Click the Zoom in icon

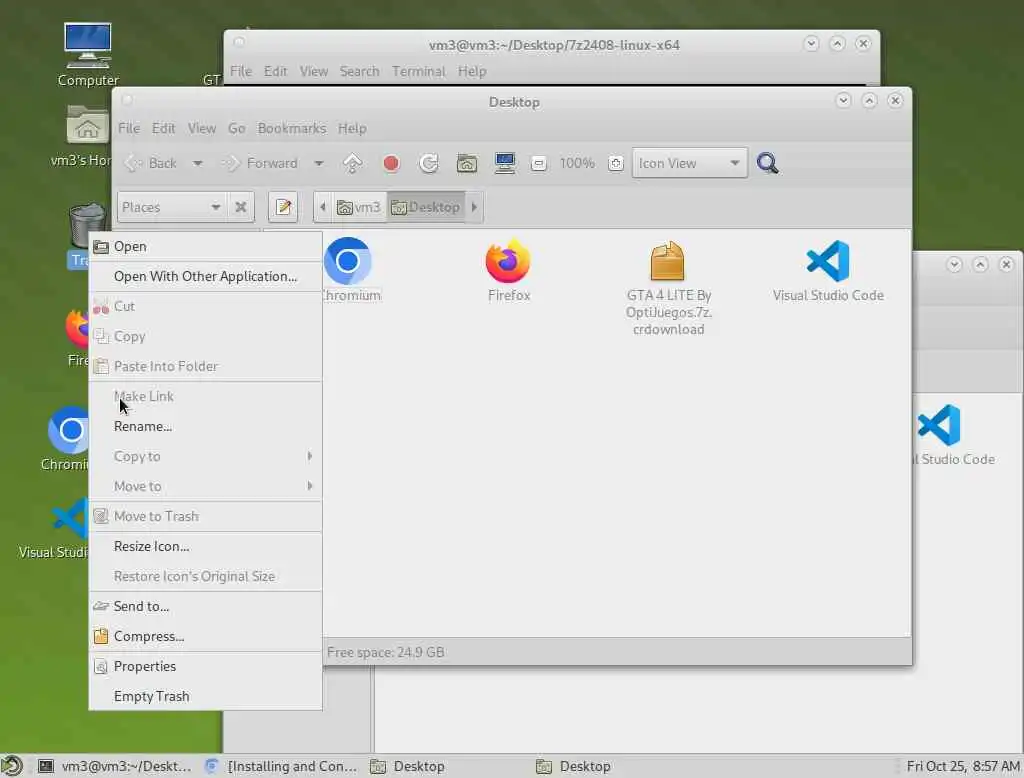coord(615,163)
